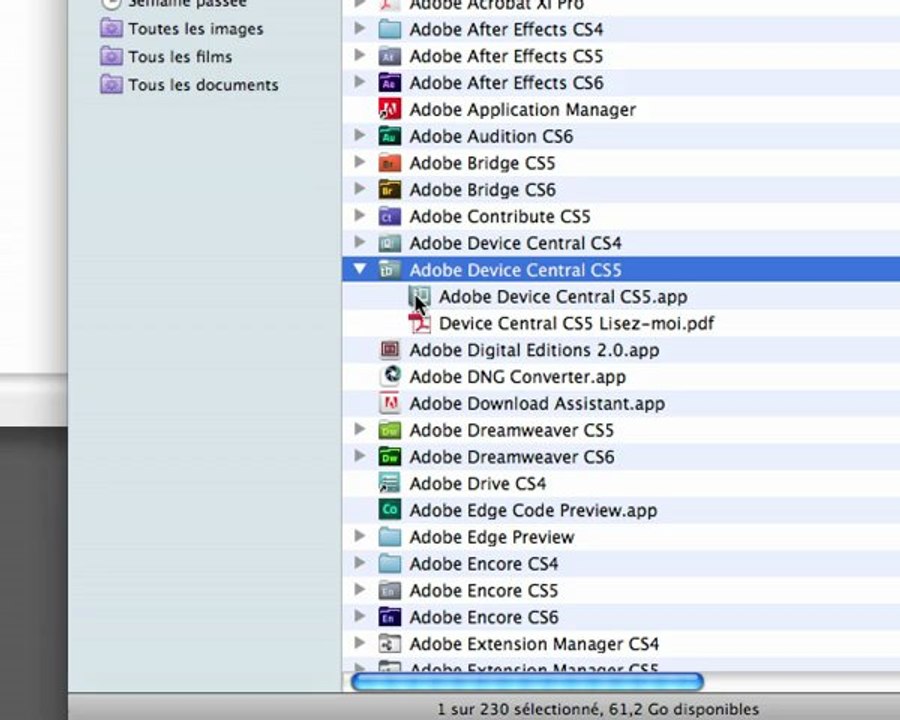The width and height of the screenshot is (900, 720).
Task: Select the 'Adobe Digital Editions 2.0.app' name
Action: [x=534, y=350]
